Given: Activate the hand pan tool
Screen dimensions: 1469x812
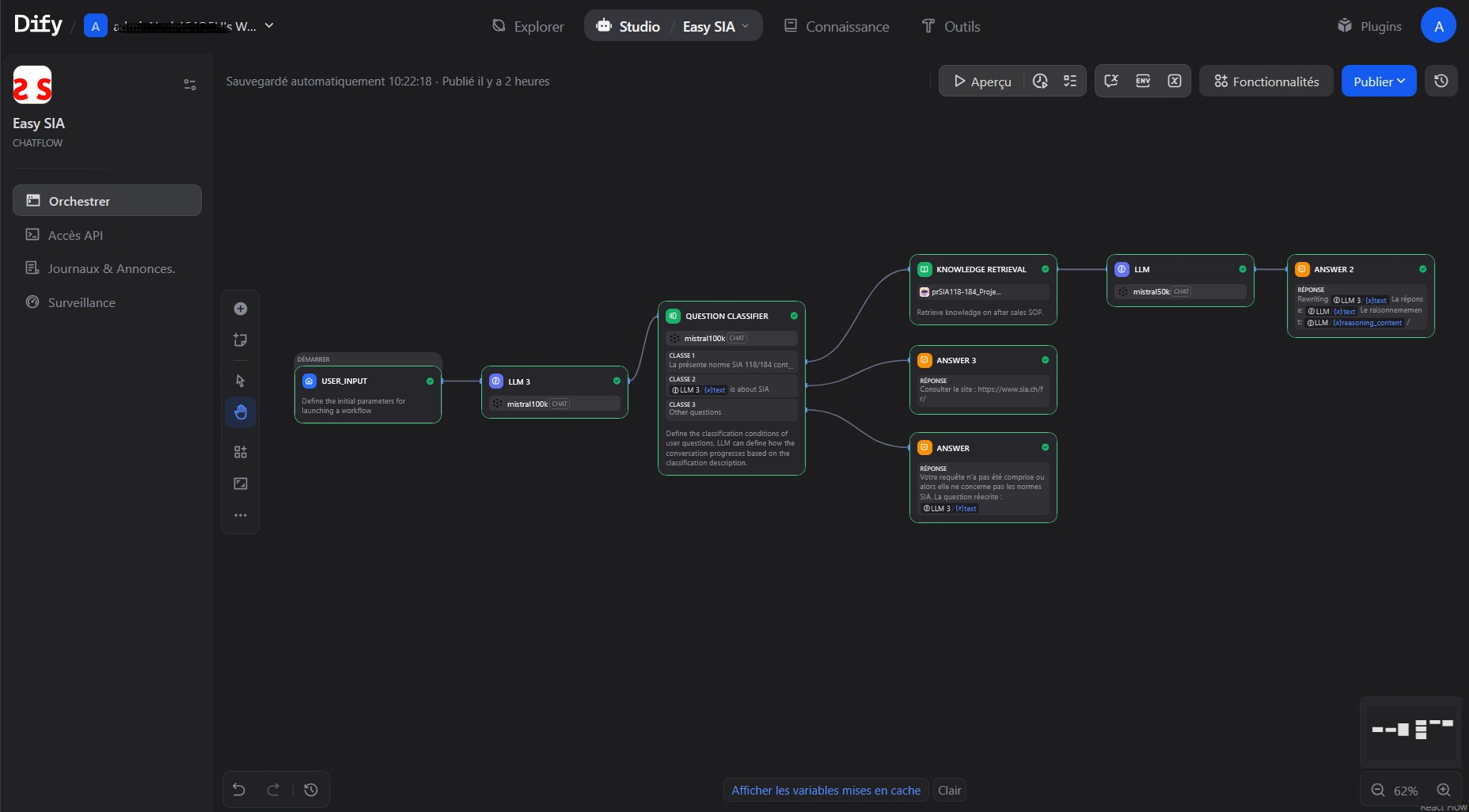Looking at the screenshot, I should point(241,412).
